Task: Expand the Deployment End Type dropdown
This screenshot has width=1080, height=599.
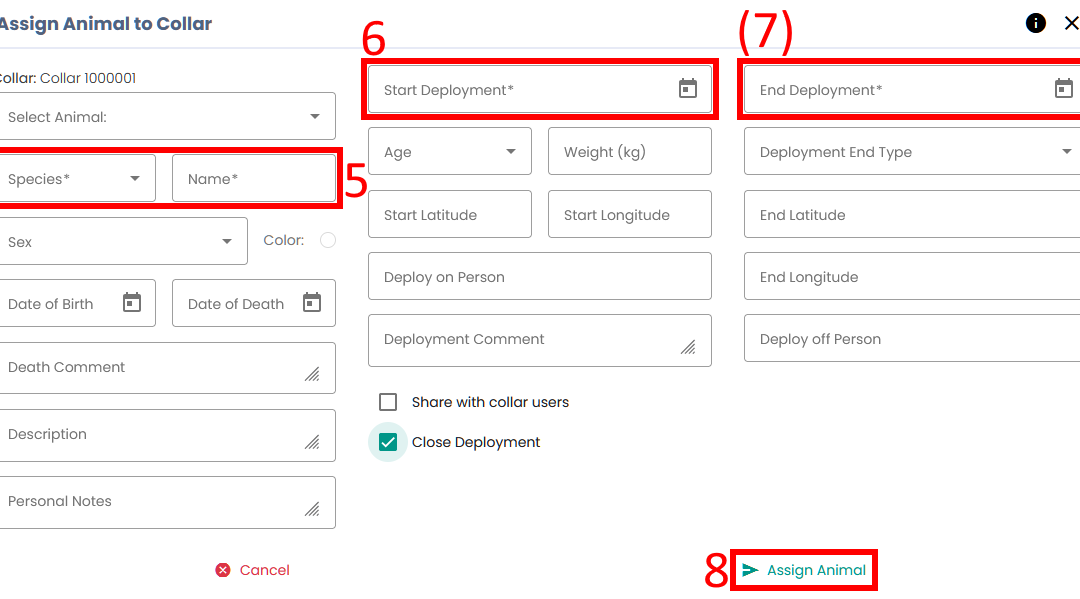Action: 1066,152
